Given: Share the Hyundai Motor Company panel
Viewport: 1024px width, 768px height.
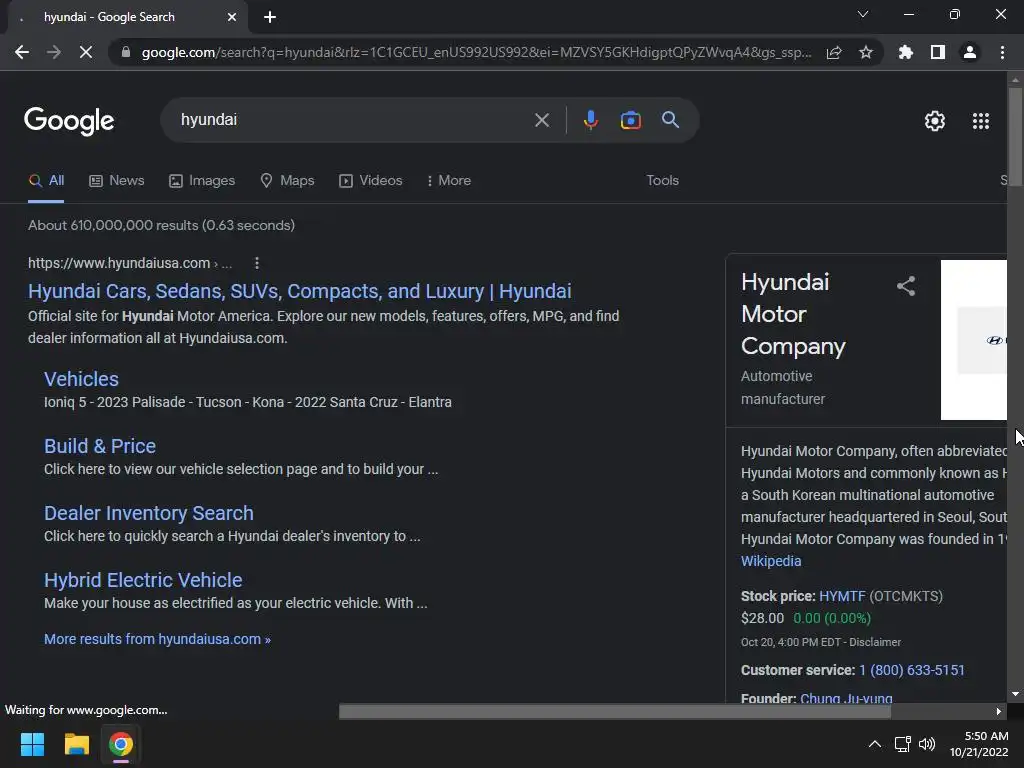Looking at the screenshot, I should (x=906, y=285).
